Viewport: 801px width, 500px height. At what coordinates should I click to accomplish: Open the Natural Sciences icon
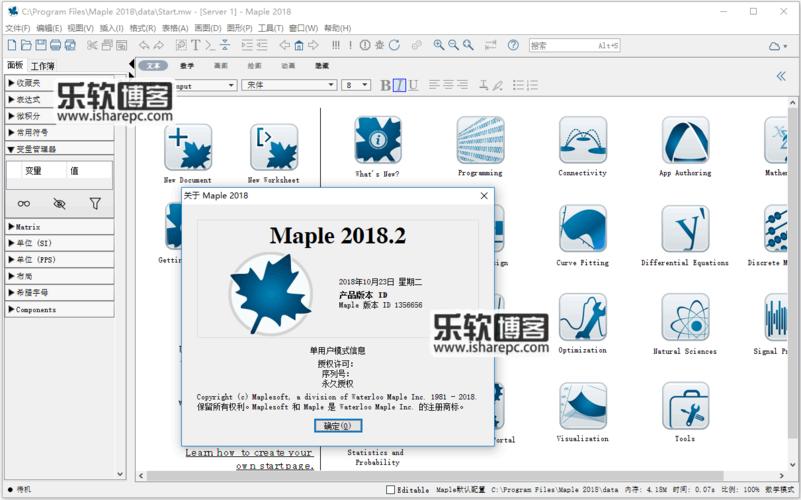click(x=685, y=317)
